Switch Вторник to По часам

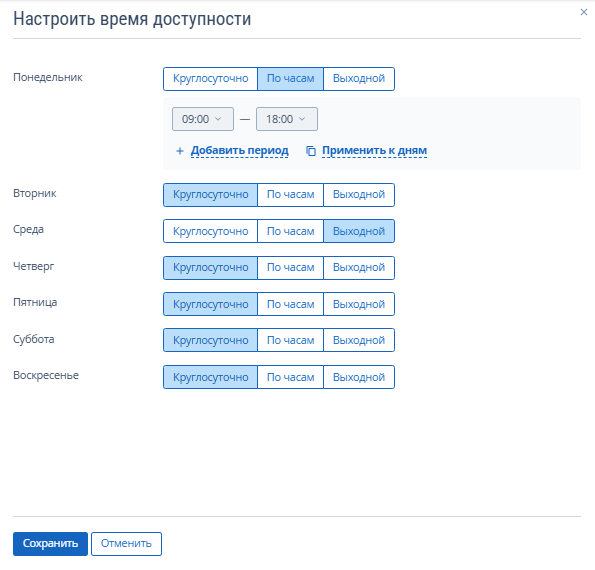point(290,195)
